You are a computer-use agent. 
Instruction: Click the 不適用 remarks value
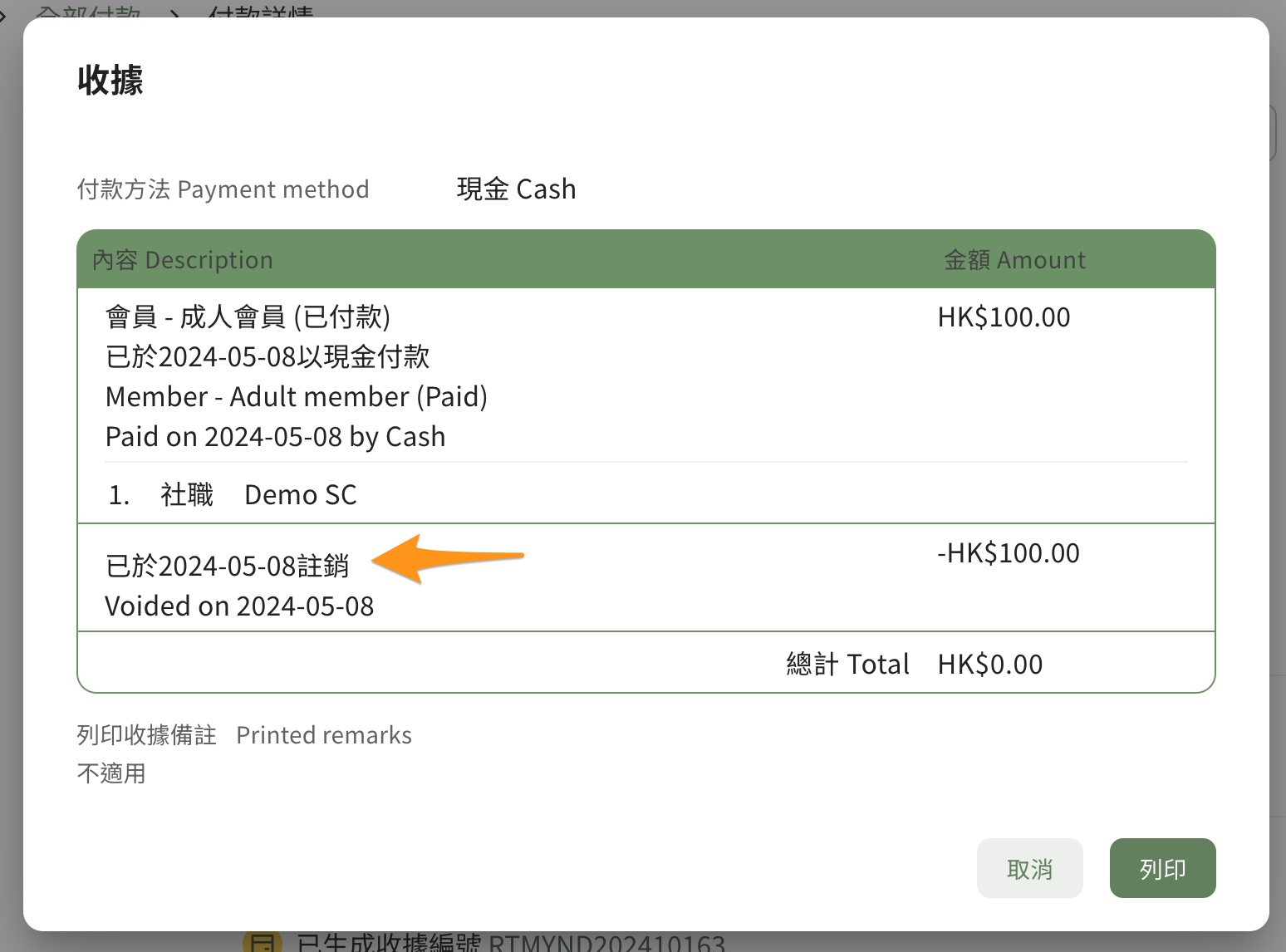[x=111, y=773]
